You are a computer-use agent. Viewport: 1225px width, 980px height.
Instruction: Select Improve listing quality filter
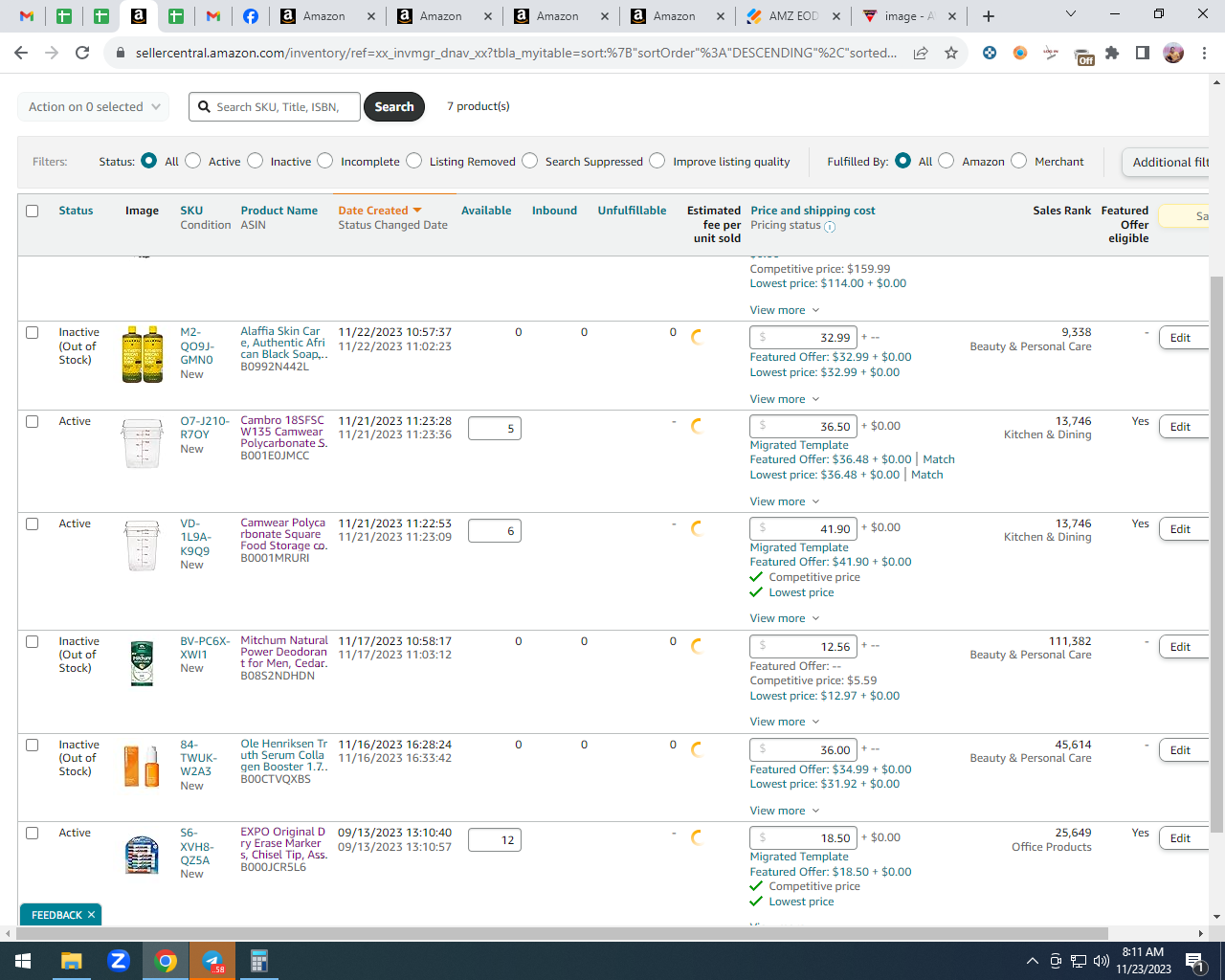click(x=657, y=161)
